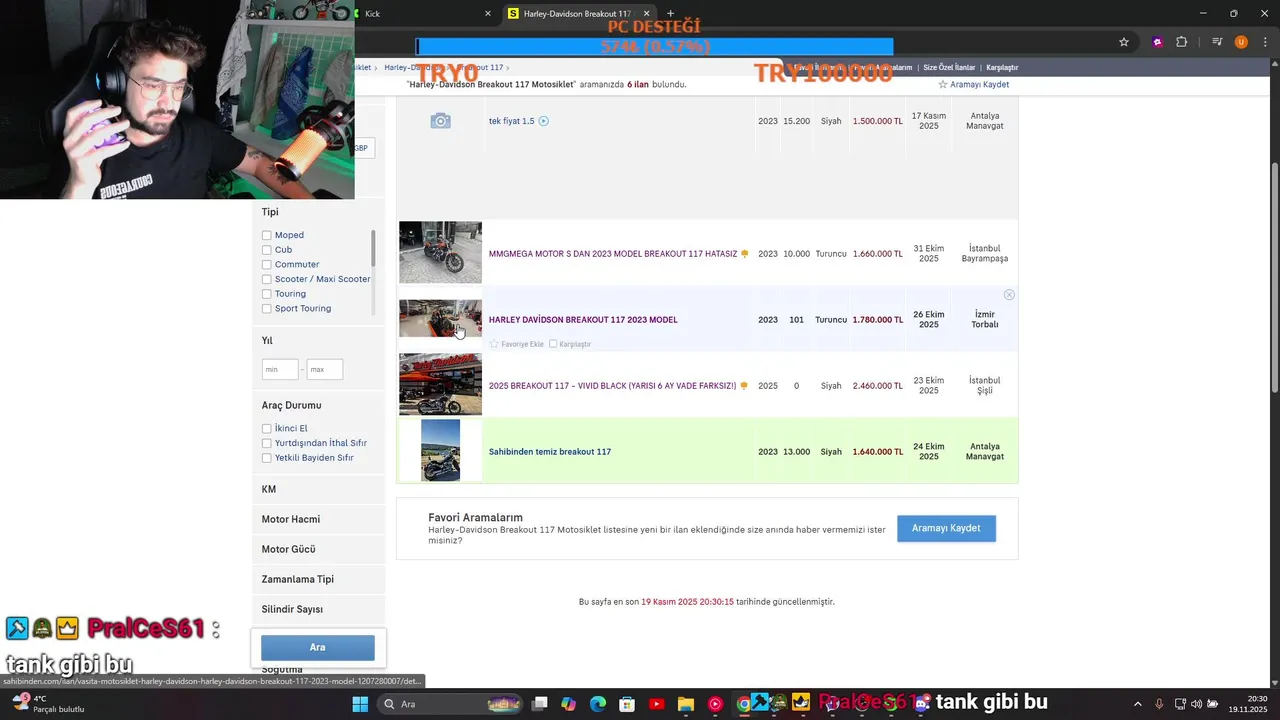
Task: Tick the Commuter checkbox
Action: click(x=266, y=265)
